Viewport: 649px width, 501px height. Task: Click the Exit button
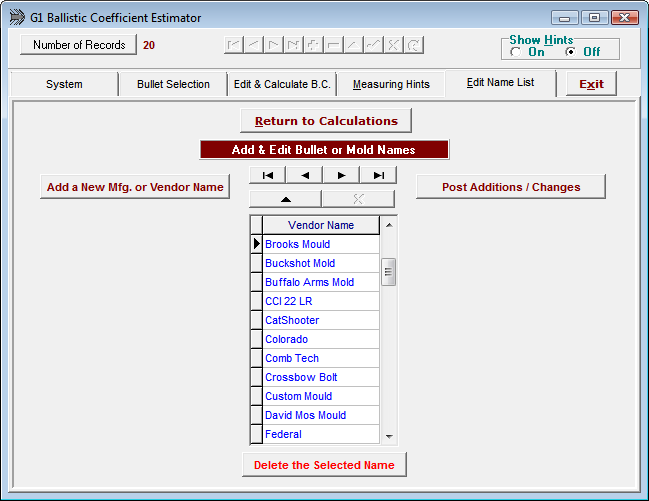591,84
